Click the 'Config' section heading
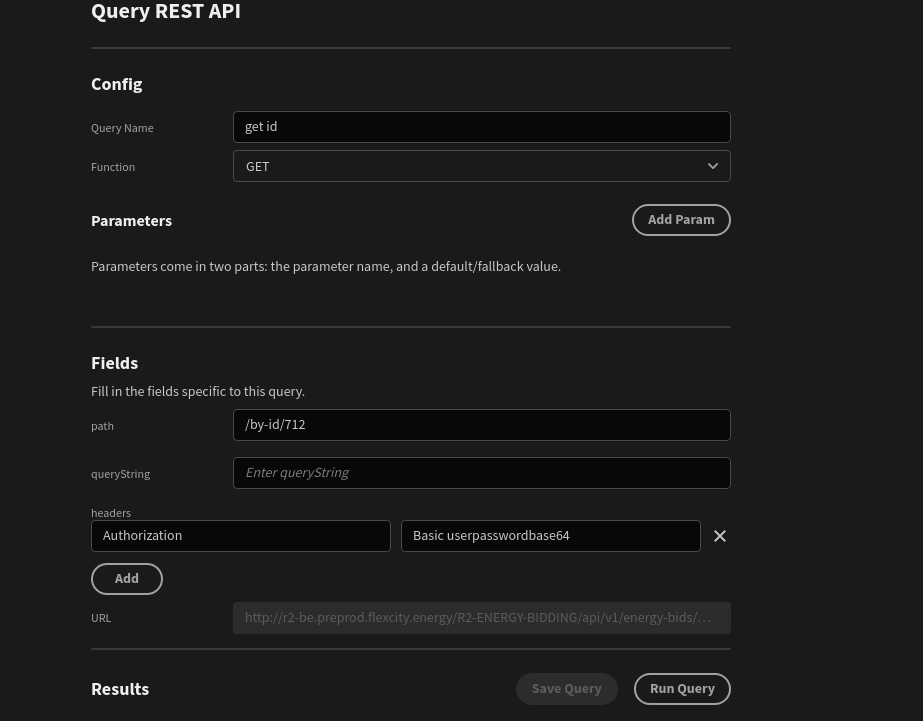Viewport: 923px width, 721px height. coord(117,84)
